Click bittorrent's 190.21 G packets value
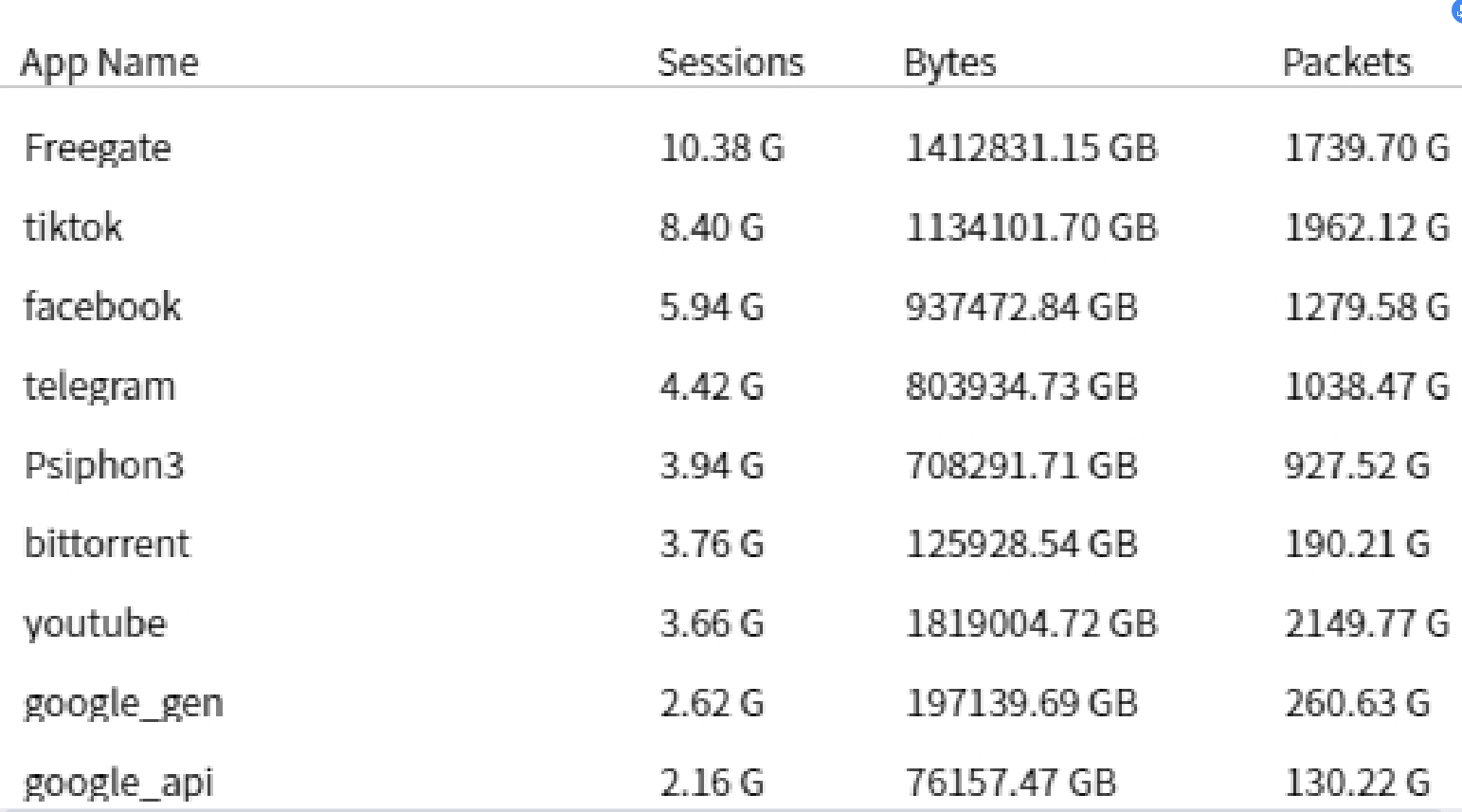Image resolution: width=1462 pixels, height=812 pixels. [1357, 544]
